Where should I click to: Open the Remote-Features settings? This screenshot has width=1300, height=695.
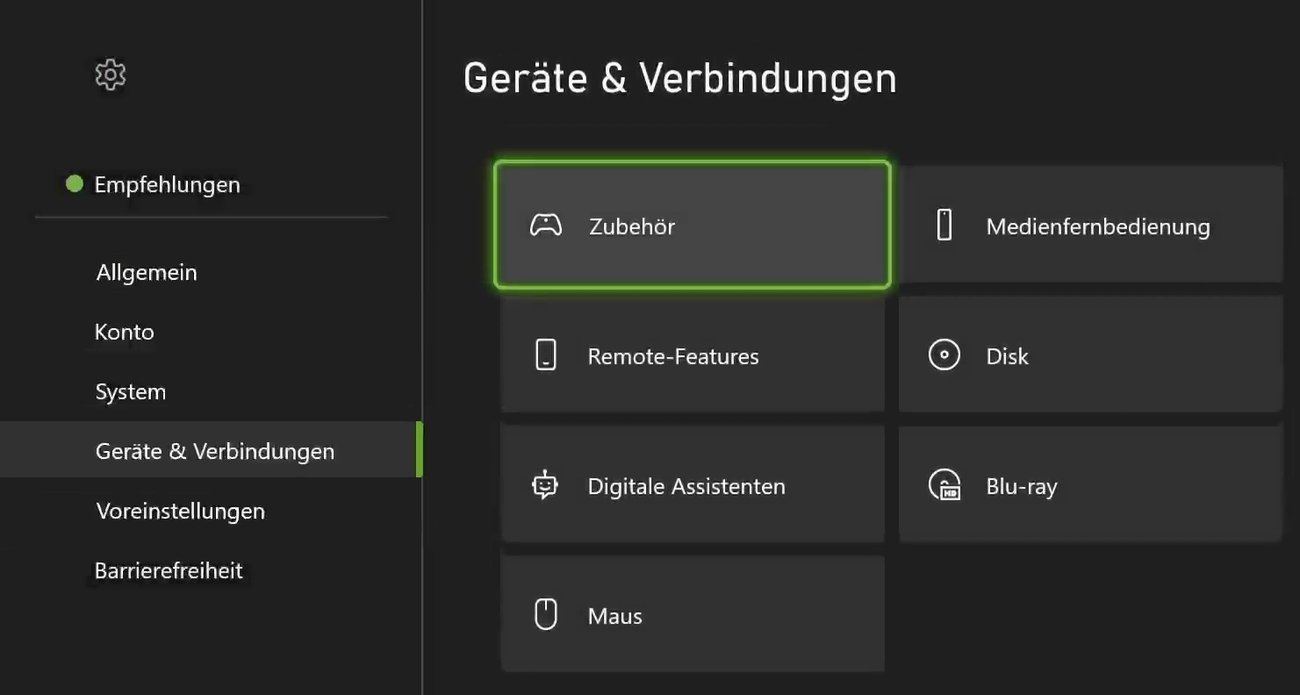(692, 355)
